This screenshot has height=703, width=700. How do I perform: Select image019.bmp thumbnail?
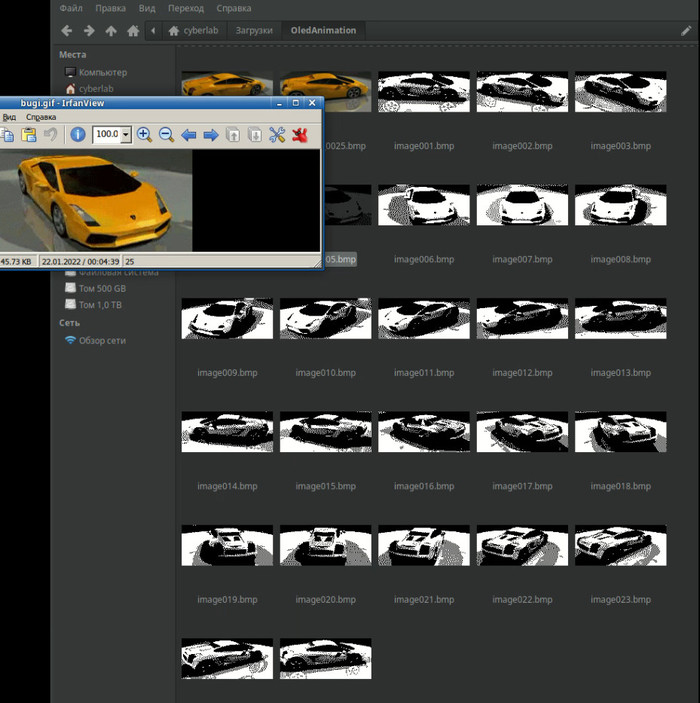tap(227, 545)
